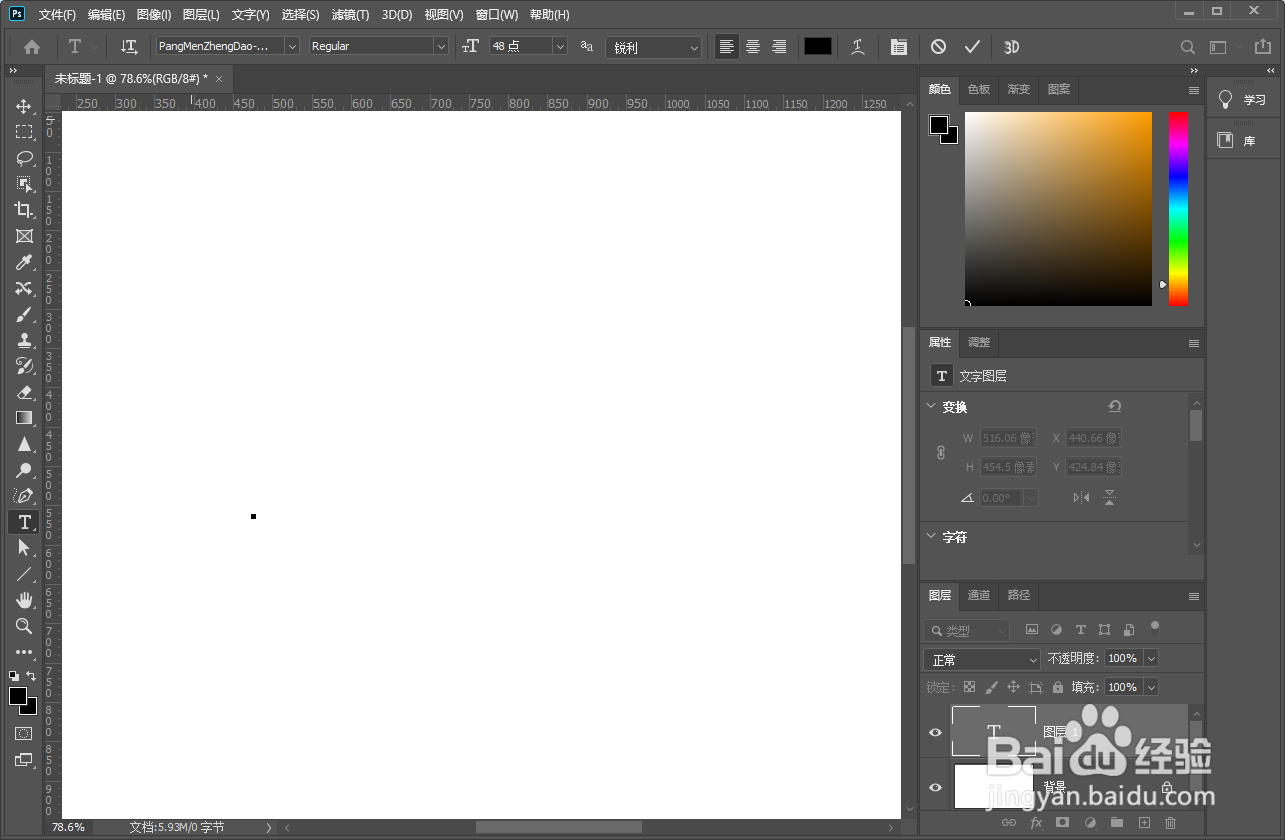Select the Move tool

tap(24, 106)
